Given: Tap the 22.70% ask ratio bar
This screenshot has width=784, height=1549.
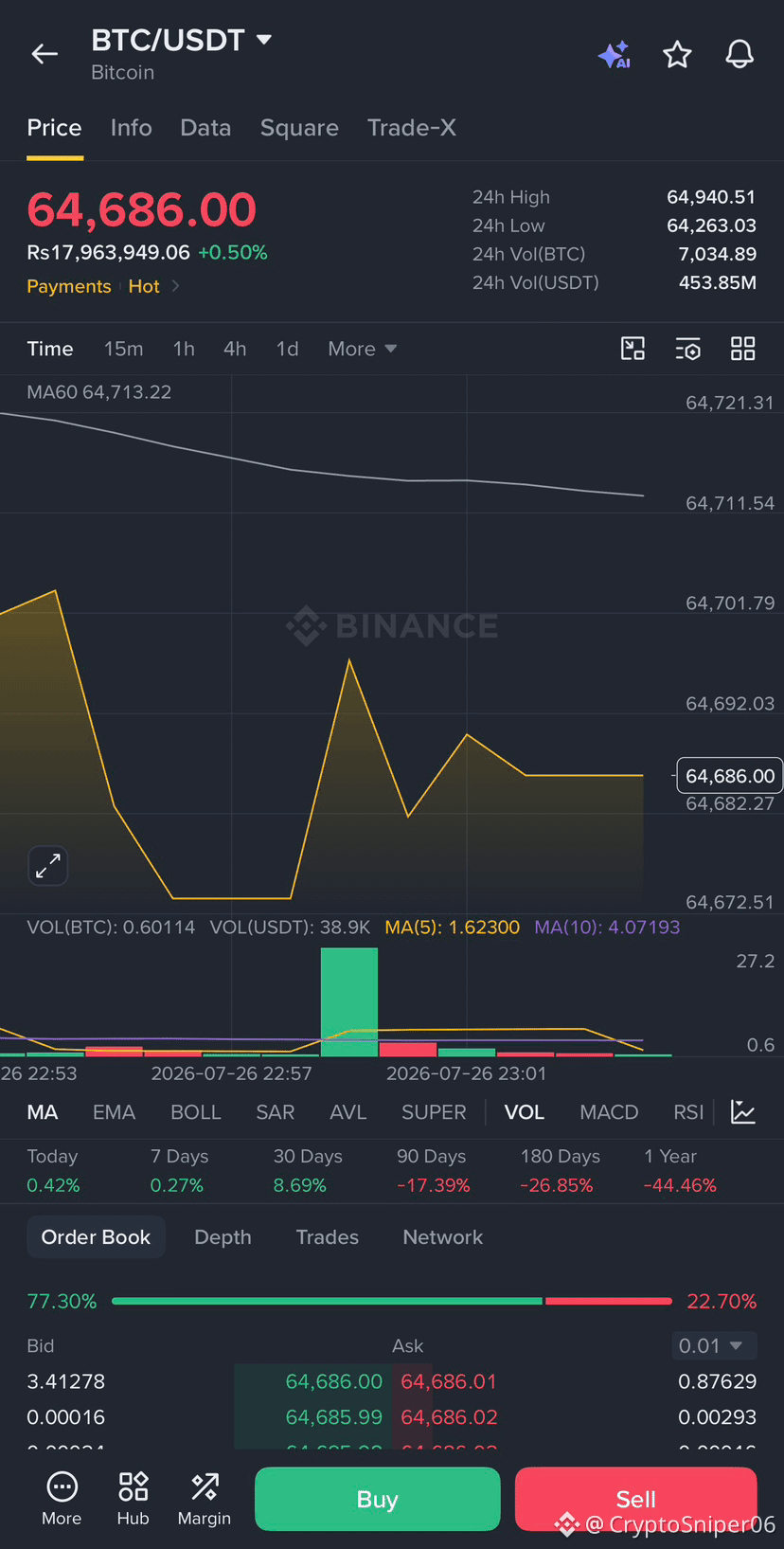Looking at the screenshot, I should [609, 1302].
